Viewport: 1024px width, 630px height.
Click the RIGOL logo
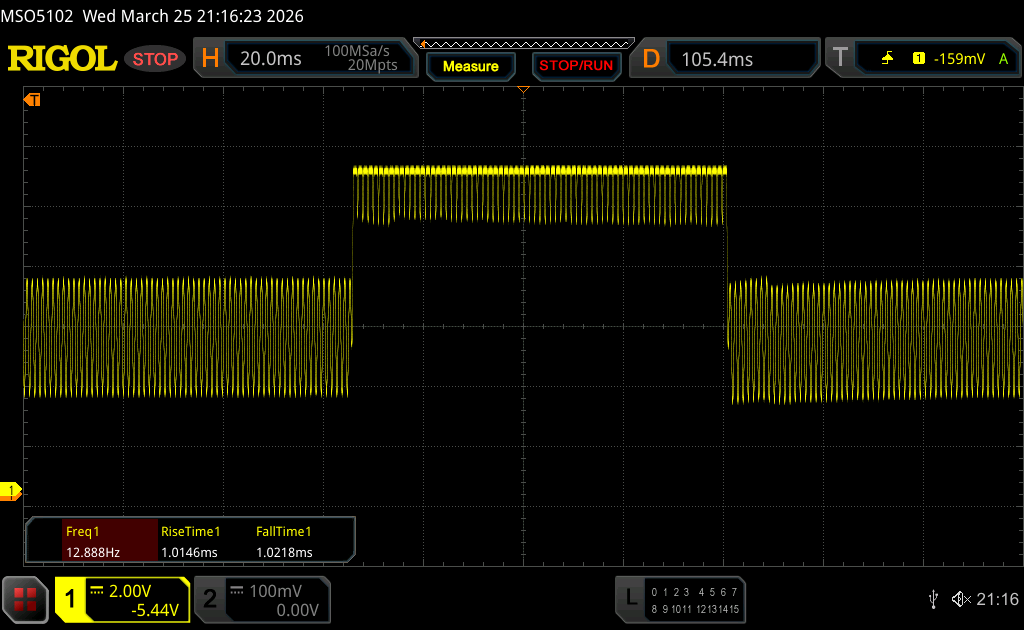[62, 59]
